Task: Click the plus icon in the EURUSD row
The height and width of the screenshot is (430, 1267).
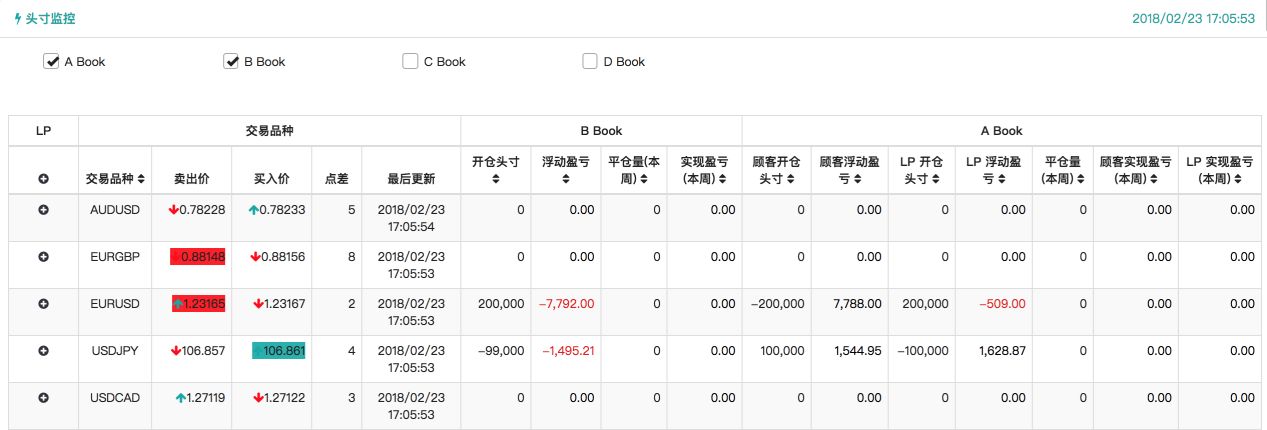Action: click(x=43, y=303)
